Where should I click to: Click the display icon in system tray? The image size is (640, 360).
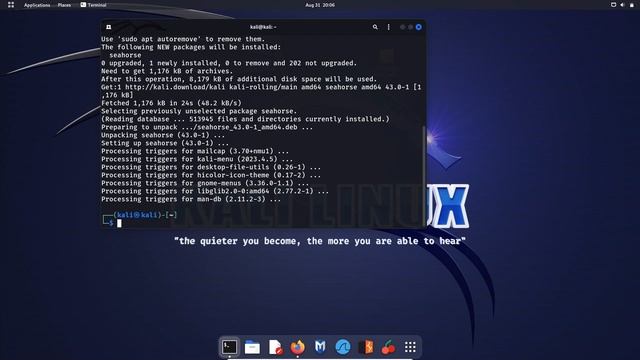pyautogui.click(x=613, y=5)
